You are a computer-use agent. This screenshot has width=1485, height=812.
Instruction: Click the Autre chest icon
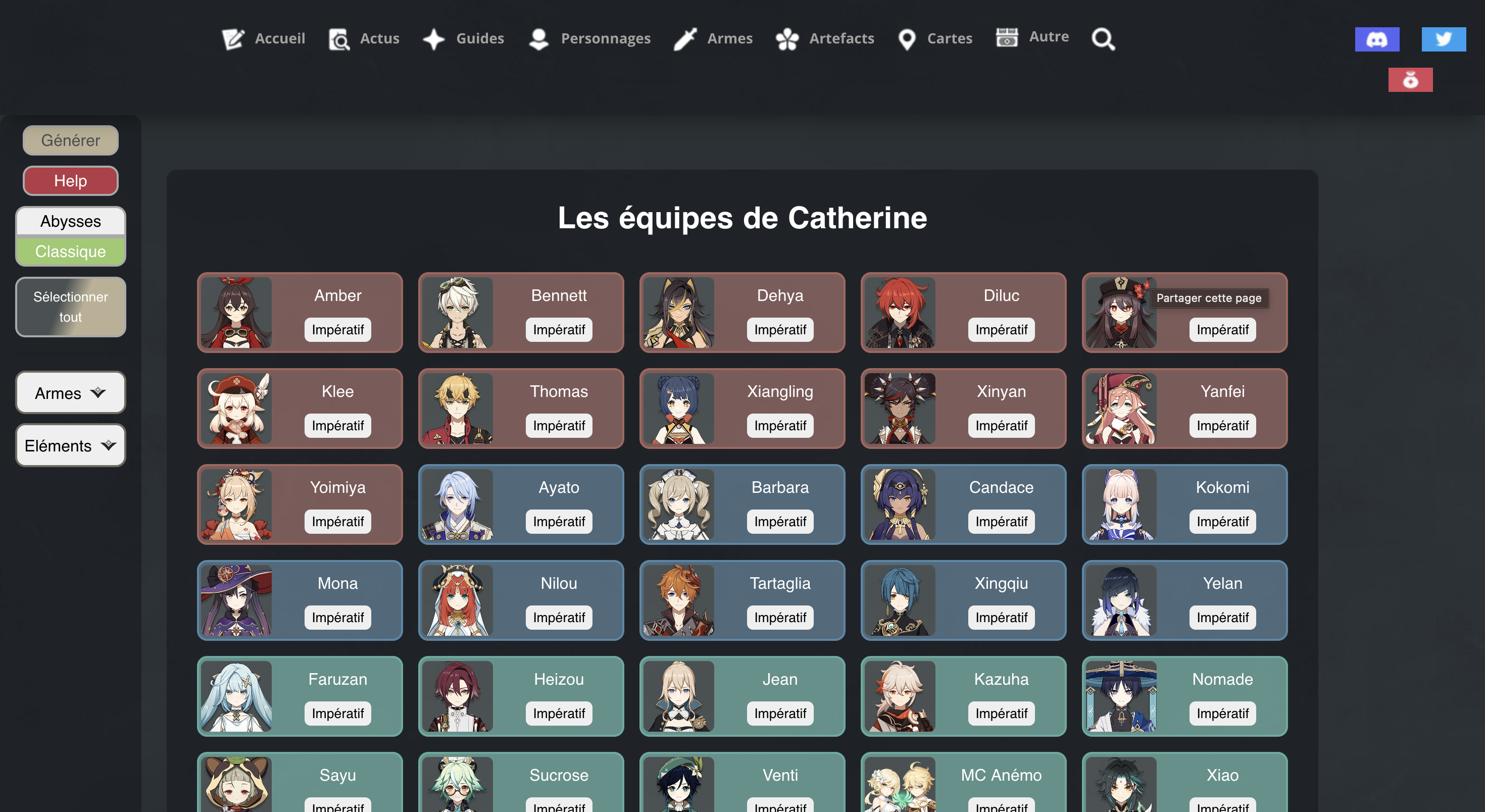click(x=1007, y=37)
